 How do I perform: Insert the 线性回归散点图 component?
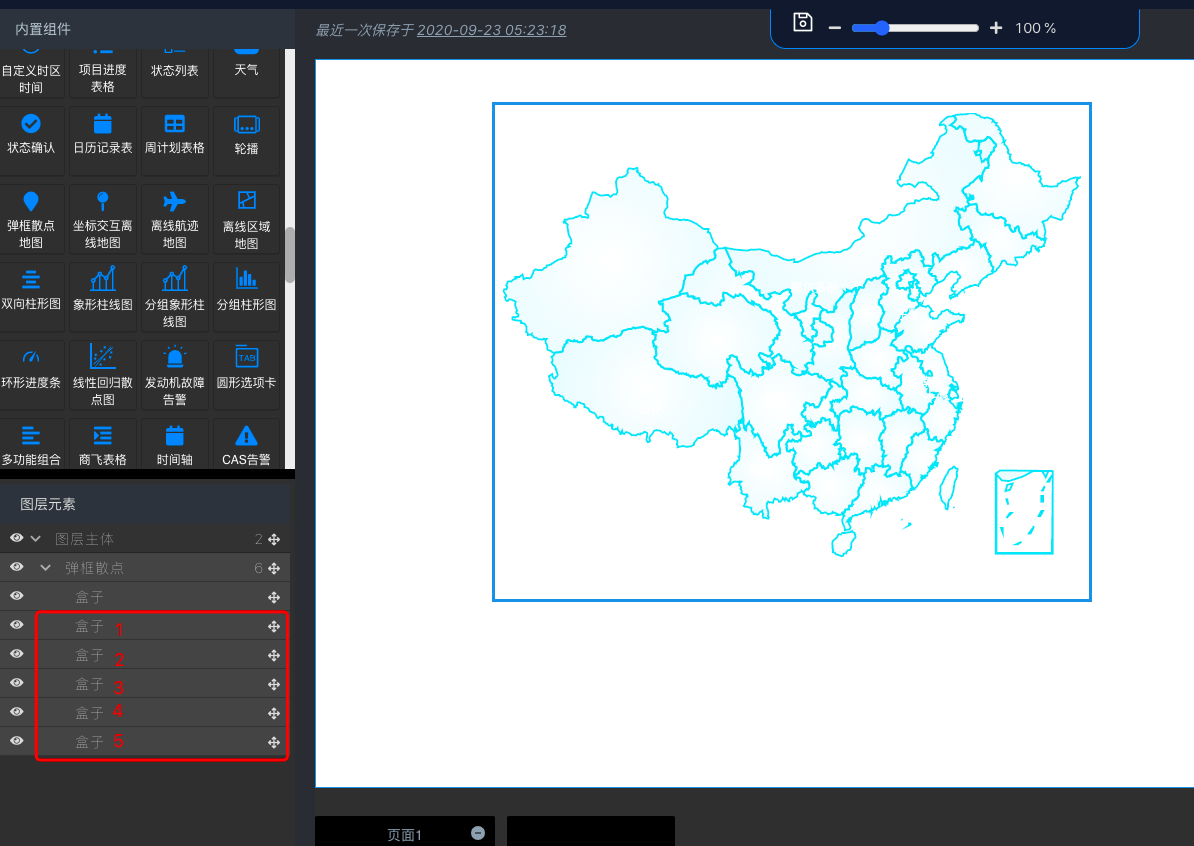coord(103,373)
